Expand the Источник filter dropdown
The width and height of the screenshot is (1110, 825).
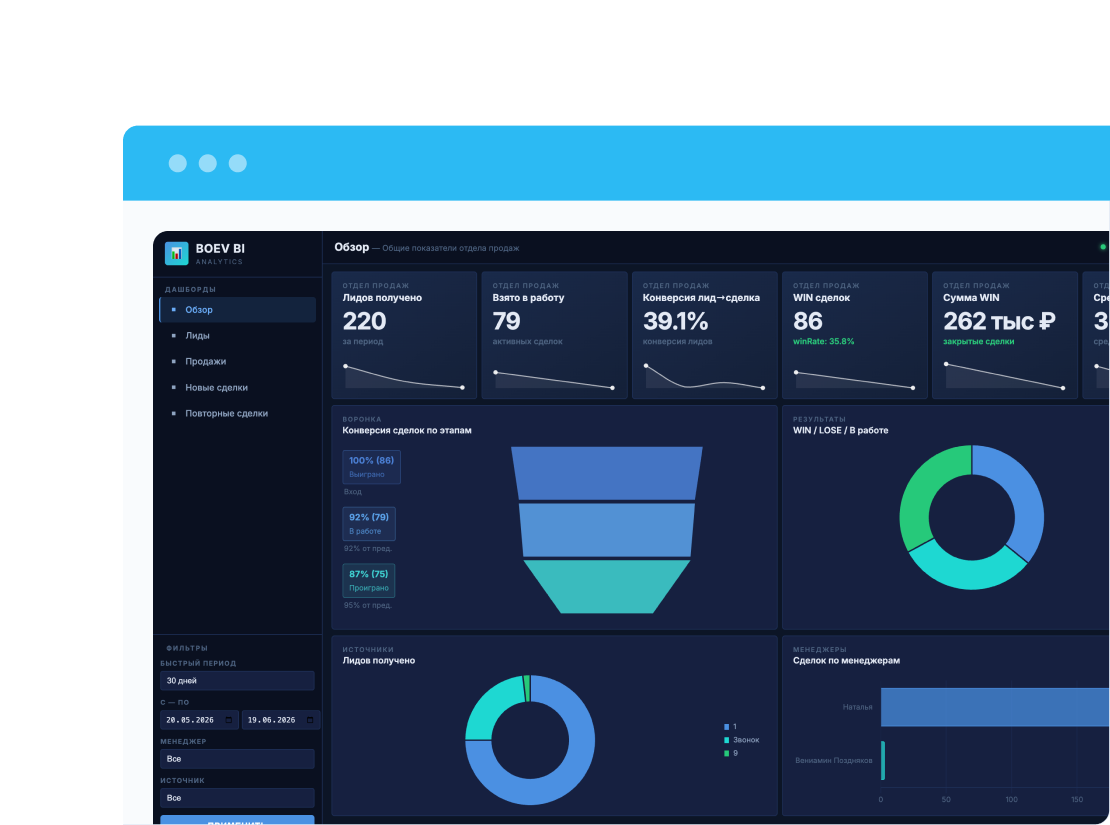click(x=237, y=798)
